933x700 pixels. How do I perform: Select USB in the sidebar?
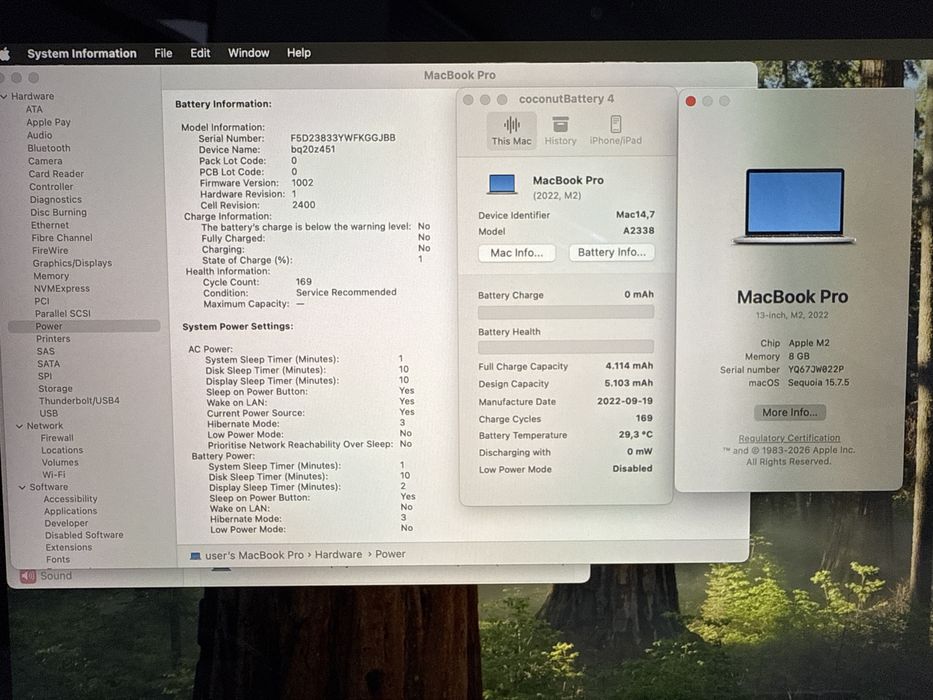[x=49, y=414]
